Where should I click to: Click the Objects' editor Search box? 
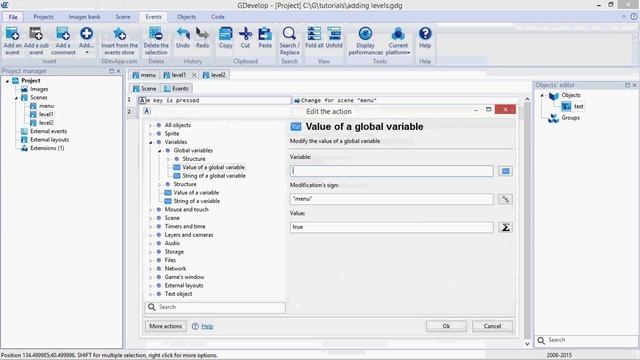586,340
